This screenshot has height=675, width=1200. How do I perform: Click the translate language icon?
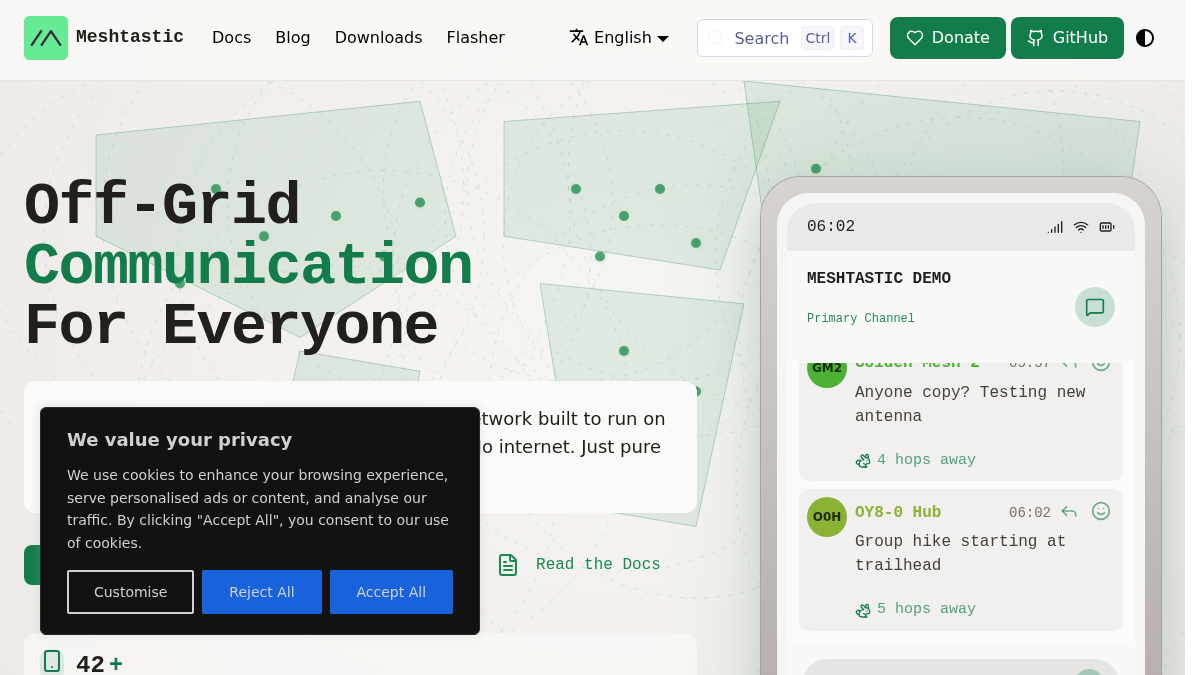pyautogui.click(x=578, y=38)
